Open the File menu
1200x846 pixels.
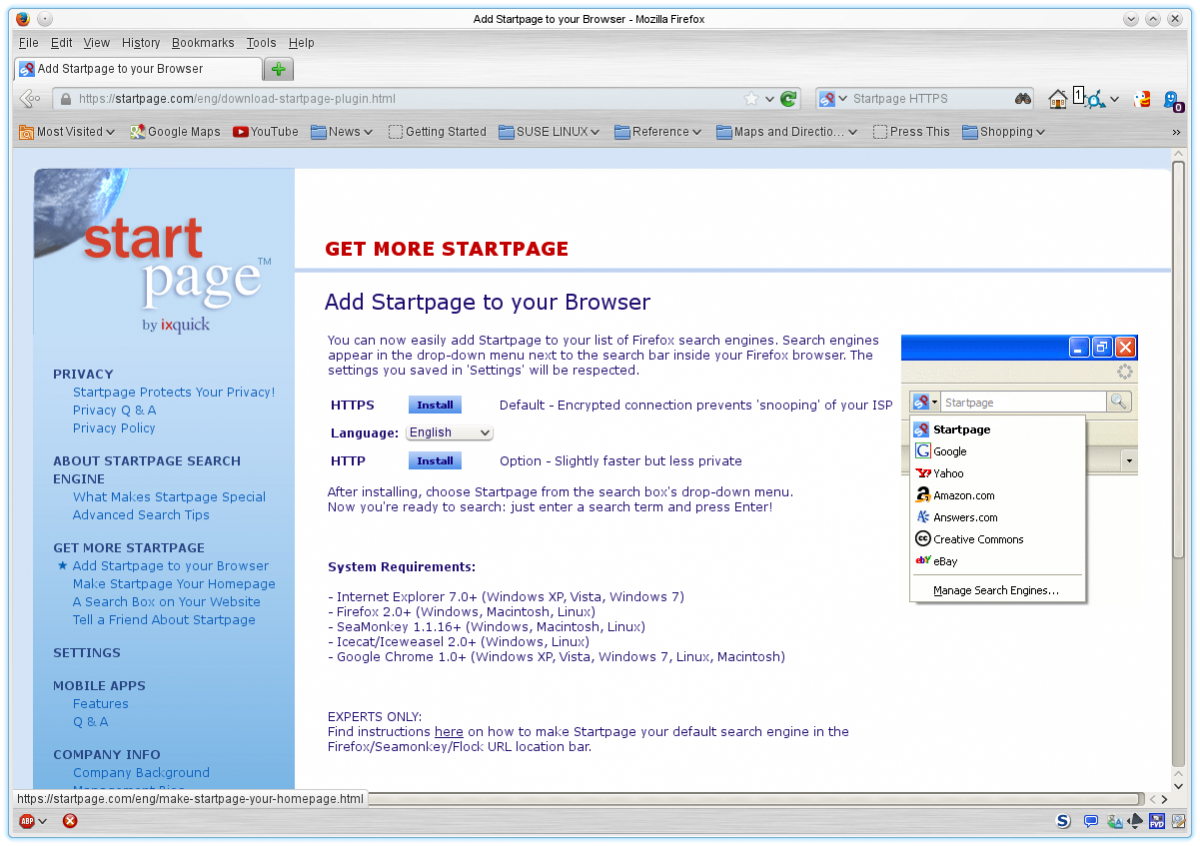click(28, 43)
